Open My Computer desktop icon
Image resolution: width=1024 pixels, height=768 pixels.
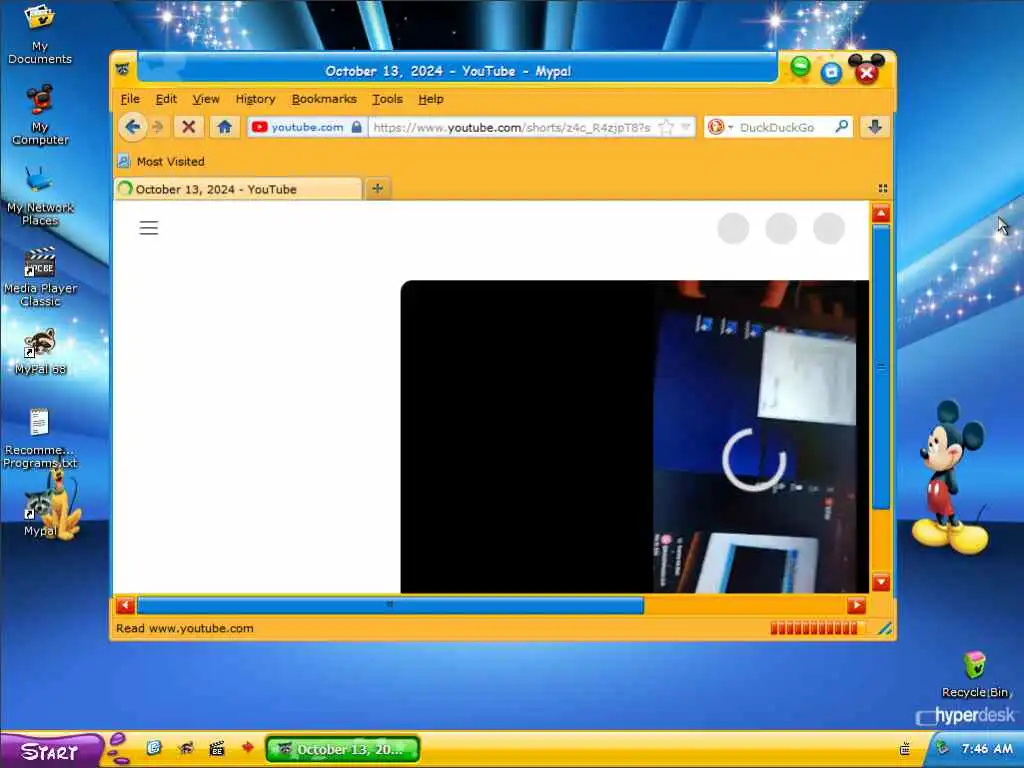40,115
